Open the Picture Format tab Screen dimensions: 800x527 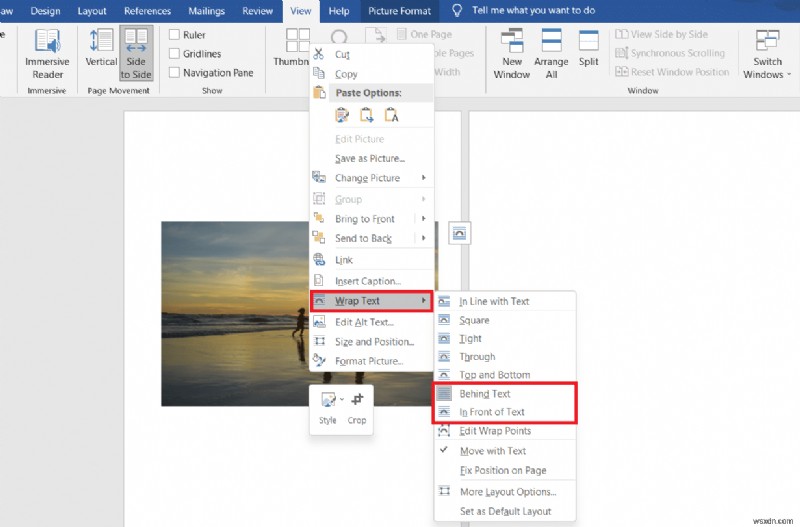tap(399, 11)
